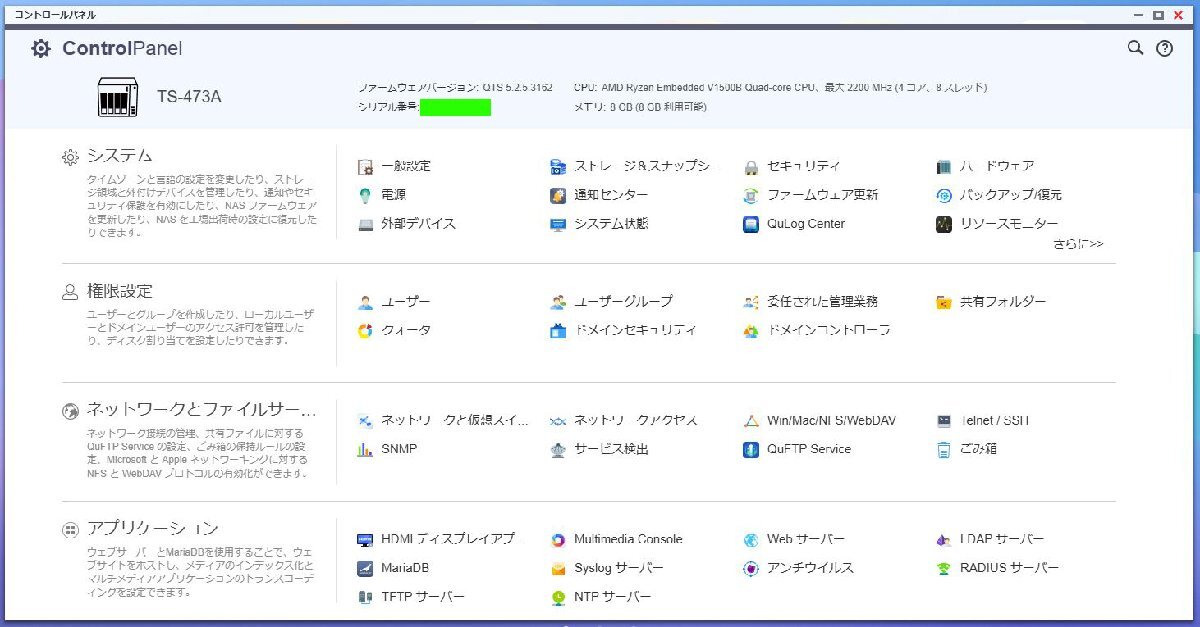Viewport: 1200px width, 627px height.
Task: Open ネットワークアクセス settings
Action: point(624,421)
